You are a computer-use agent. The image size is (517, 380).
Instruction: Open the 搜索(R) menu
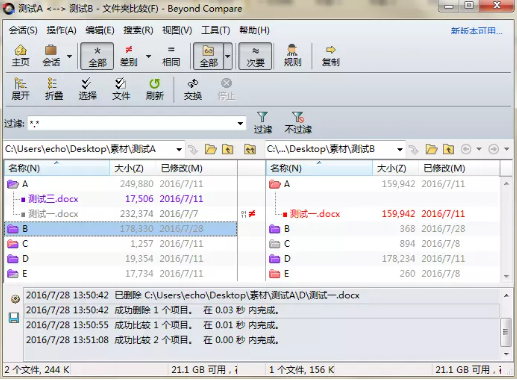[138, 30]
